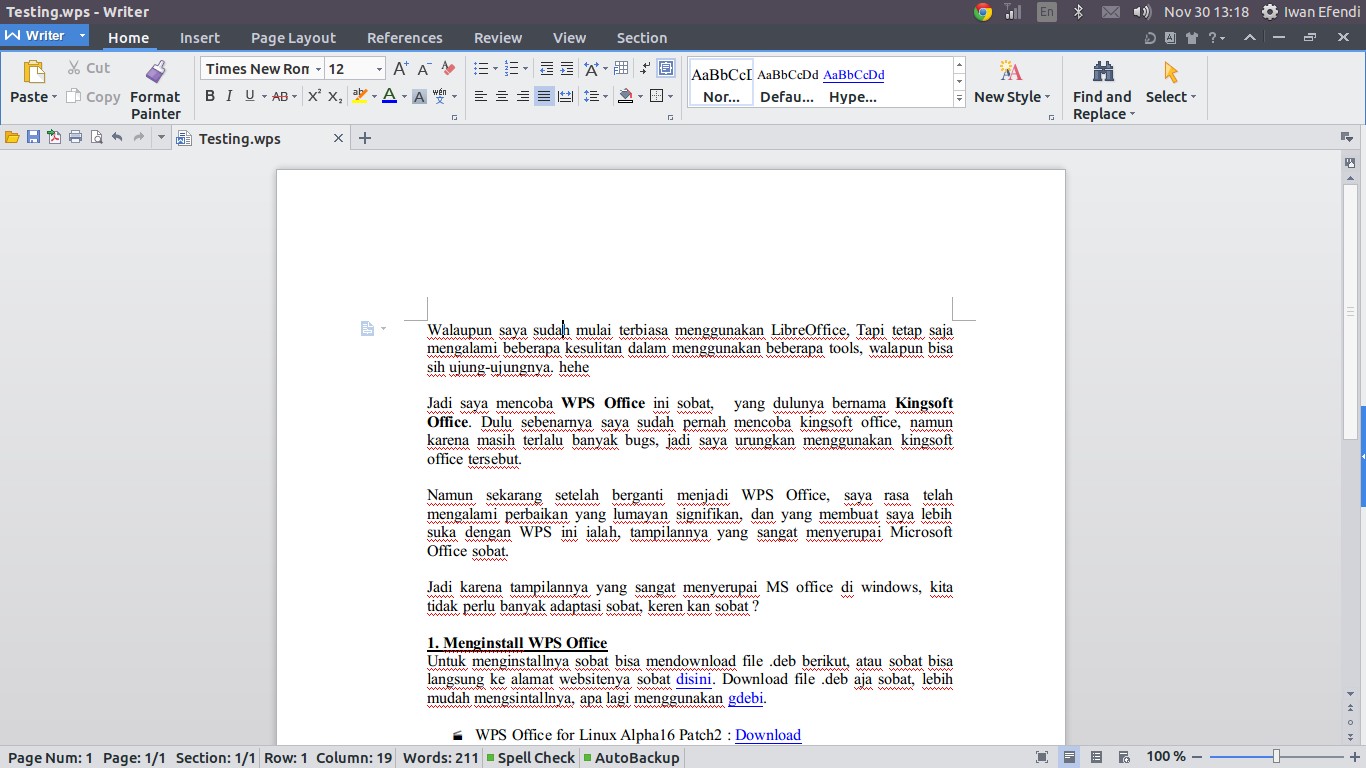Click the font color A swatch
The width and height of the screenshot is (1366, 768).
[x=389, y=96]
